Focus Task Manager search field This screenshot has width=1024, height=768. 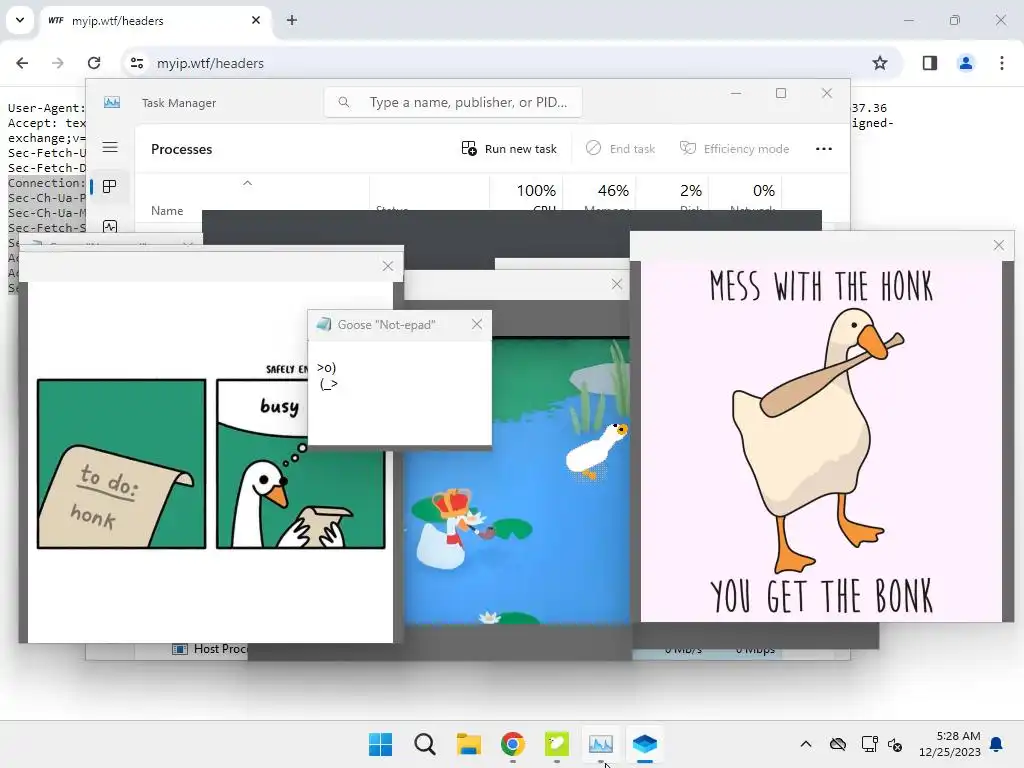pyautogui.click(x=453, y=102)
